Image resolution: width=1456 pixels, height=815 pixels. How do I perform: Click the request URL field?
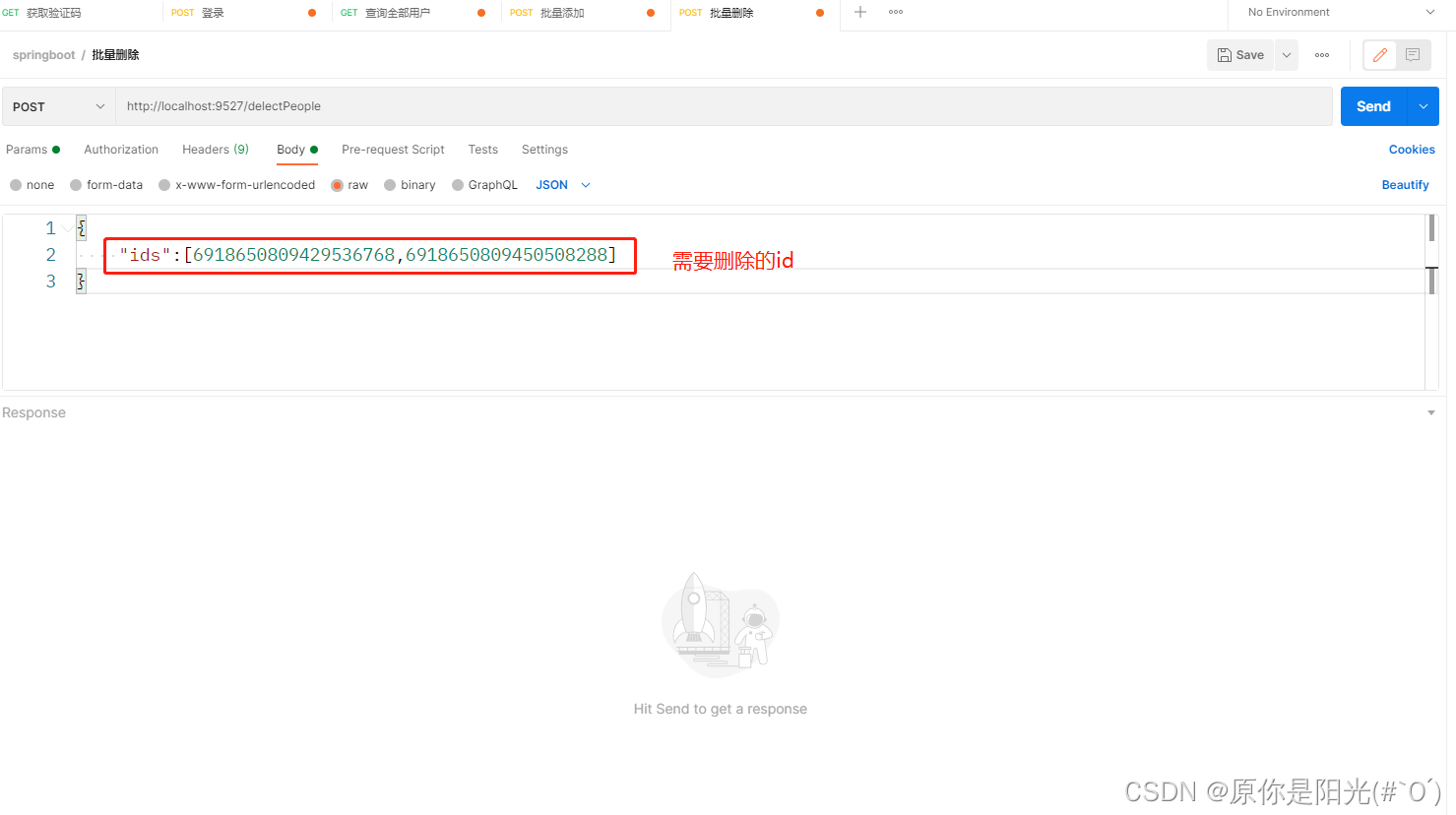(x=724, y=106)
